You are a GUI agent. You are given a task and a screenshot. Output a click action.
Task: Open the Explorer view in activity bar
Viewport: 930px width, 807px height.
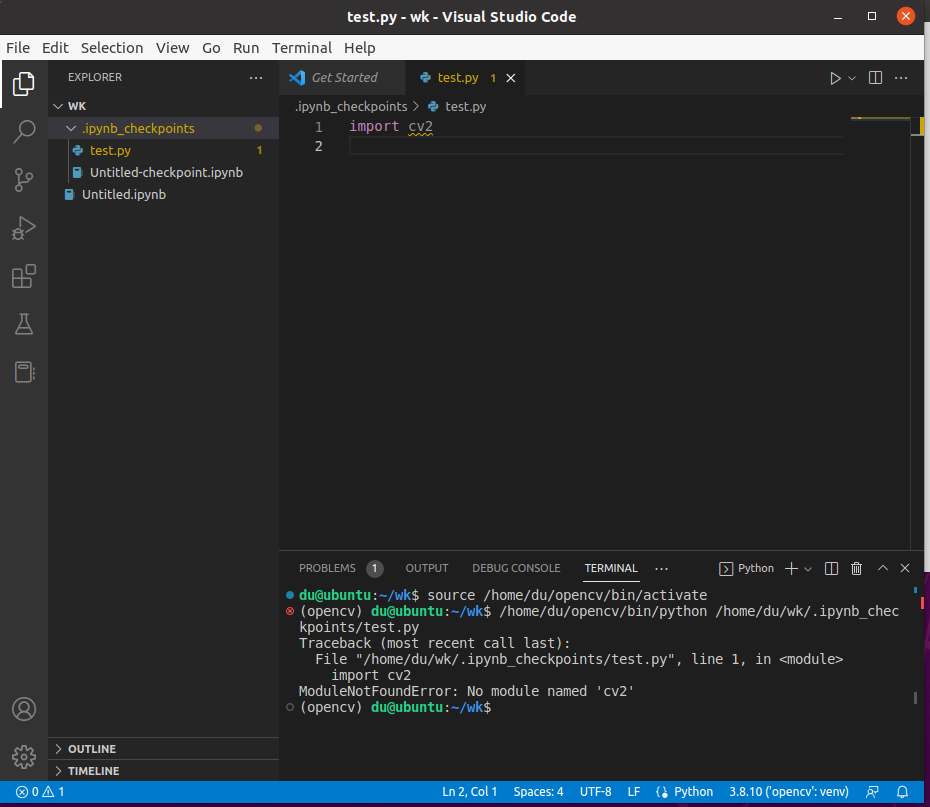24,84
